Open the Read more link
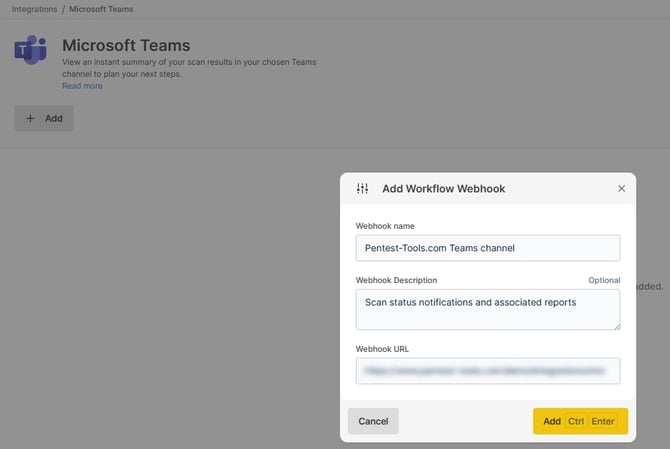 [82, 86]
